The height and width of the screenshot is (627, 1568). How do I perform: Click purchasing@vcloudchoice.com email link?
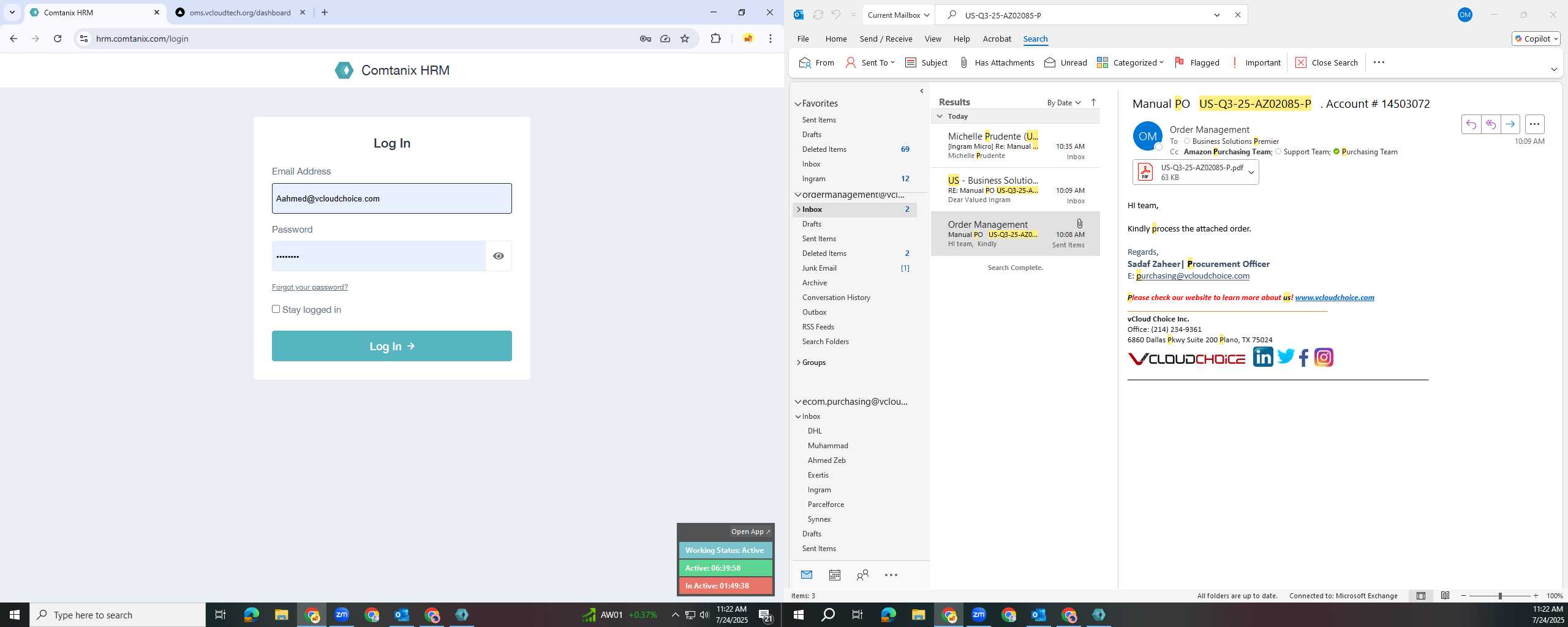pos(1193,276)
